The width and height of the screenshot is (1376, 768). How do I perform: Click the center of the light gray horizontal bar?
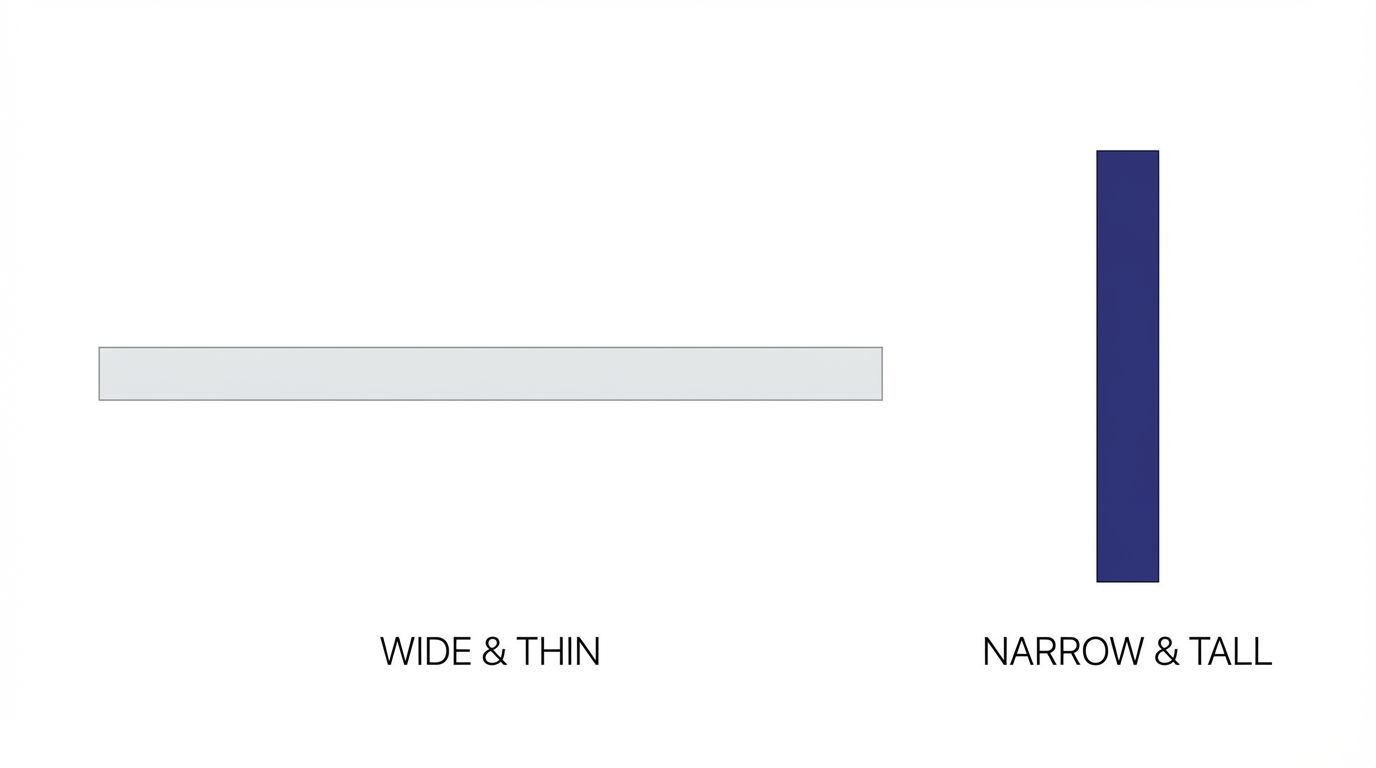point(490,374)
